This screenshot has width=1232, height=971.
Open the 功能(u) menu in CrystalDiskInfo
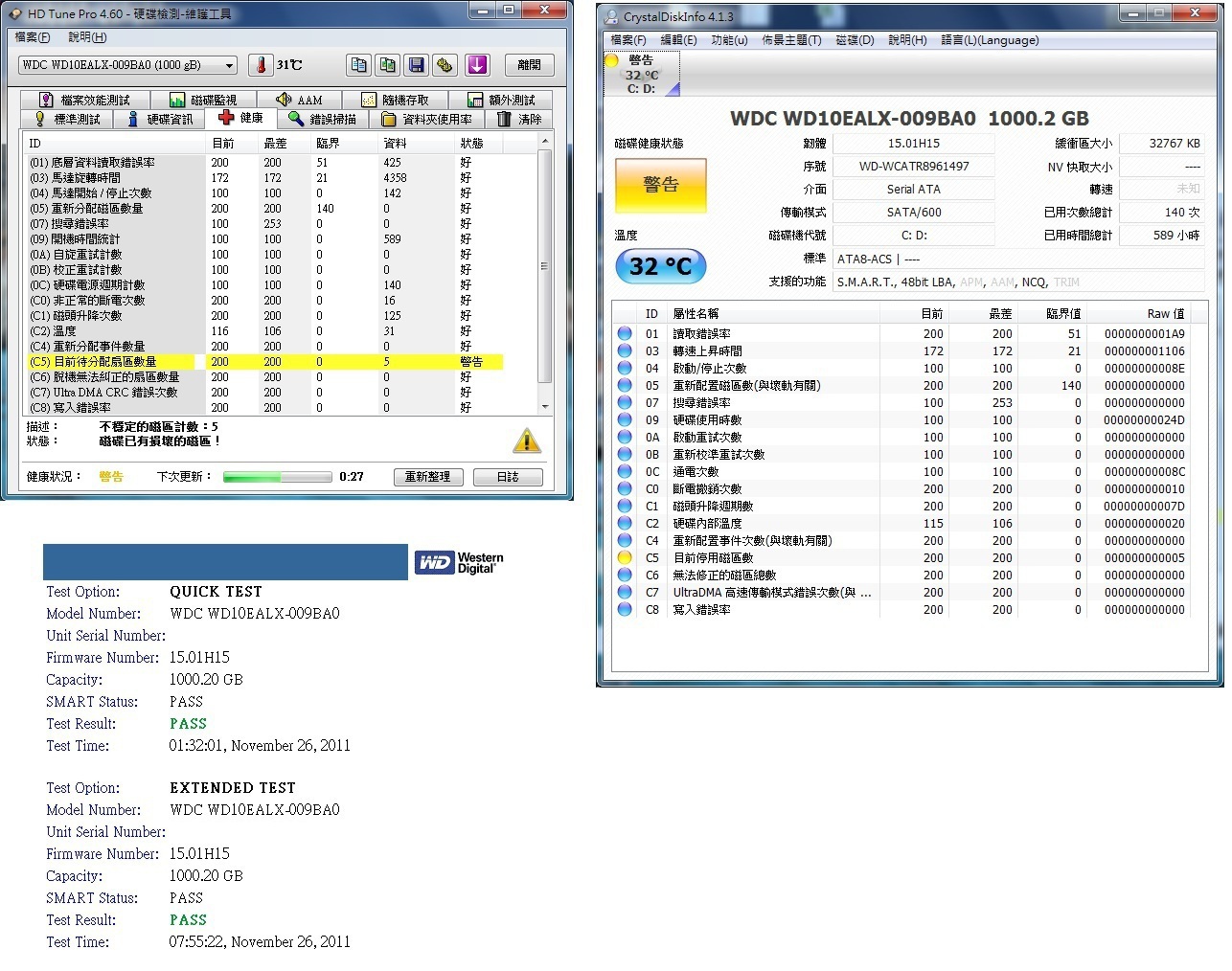tap(729, 40)
